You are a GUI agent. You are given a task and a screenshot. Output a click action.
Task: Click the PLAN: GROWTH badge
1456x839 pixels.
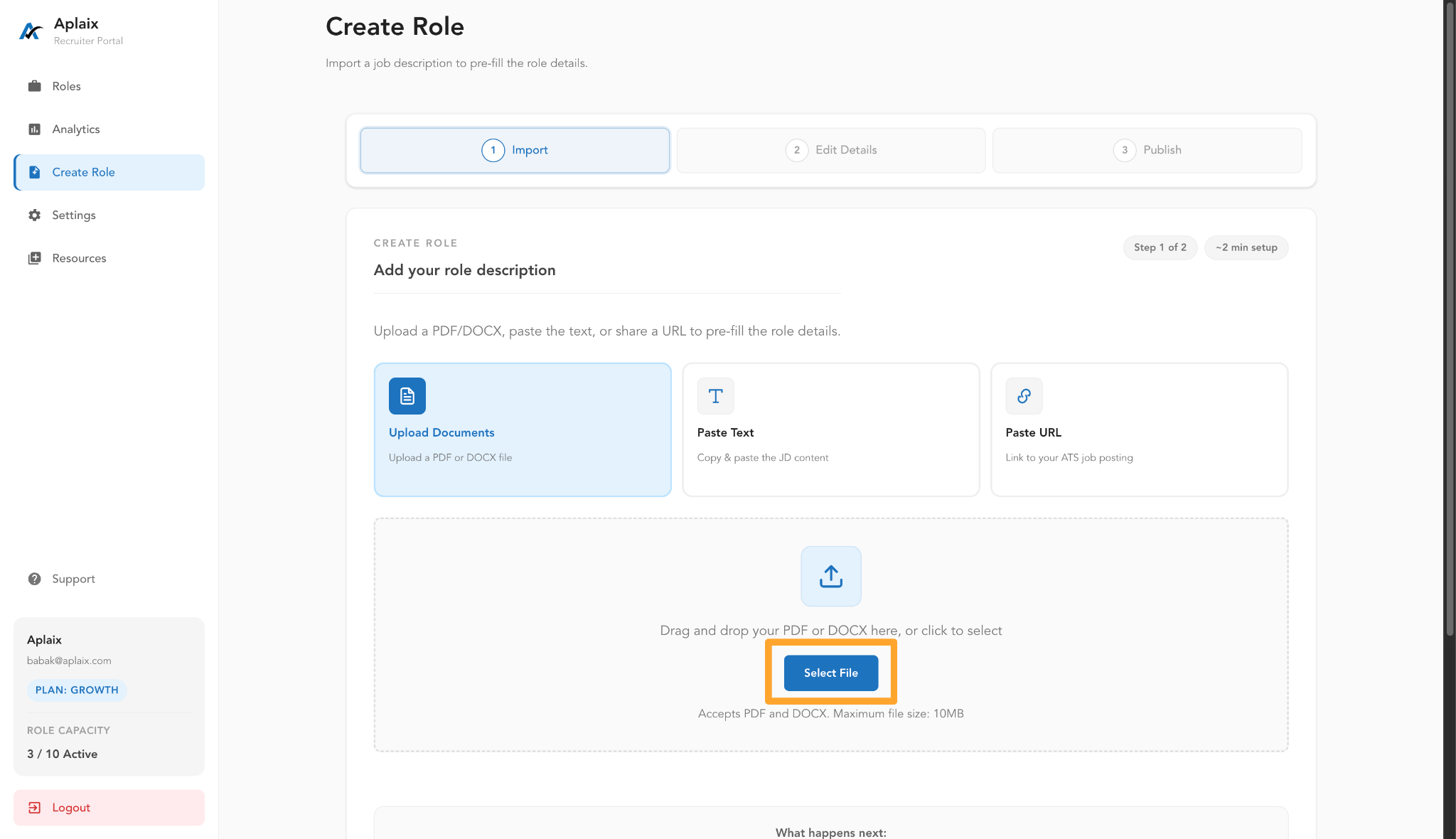pyautogui.click(x=77, y=690)
